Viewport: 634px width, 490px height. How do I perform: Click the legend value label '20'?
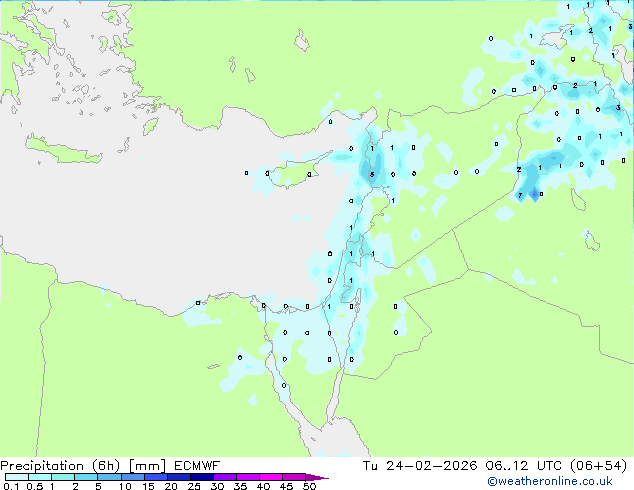click(171, 486)
